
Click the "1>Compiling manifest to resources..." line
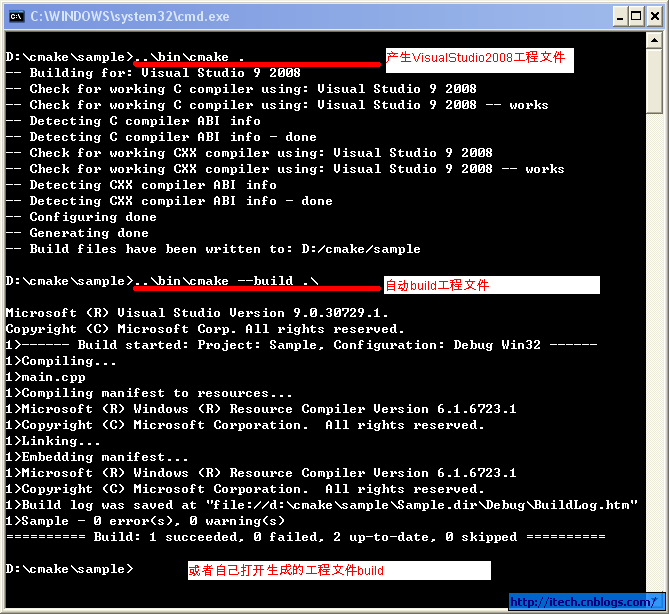[149, 393]
